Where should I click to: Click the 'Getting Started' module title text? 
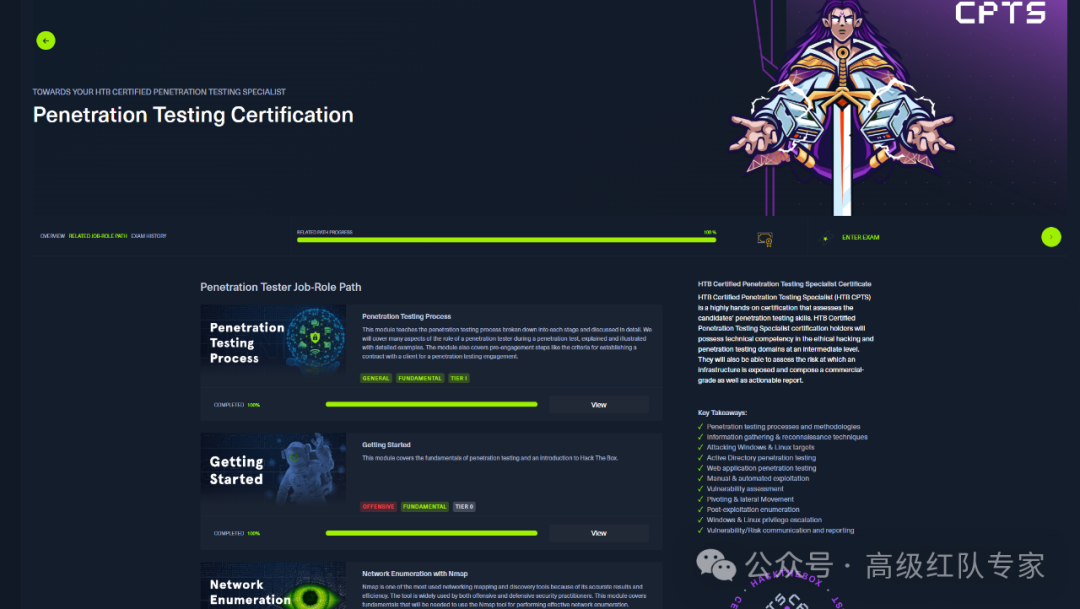pos(386,445)
